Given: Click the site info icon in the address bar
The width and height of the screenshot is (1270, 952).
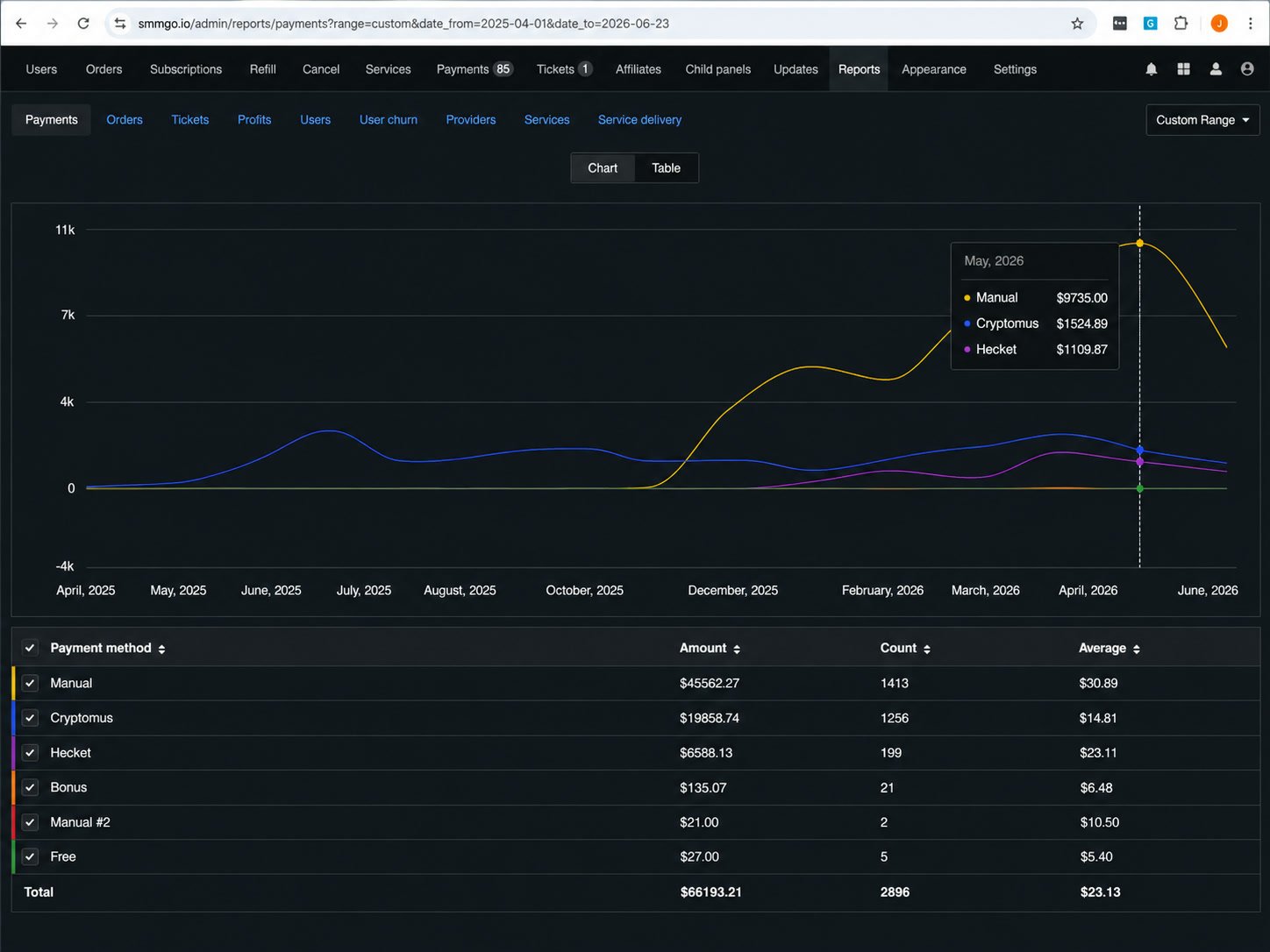Looking at the screenshot, I should click(120, 24).
